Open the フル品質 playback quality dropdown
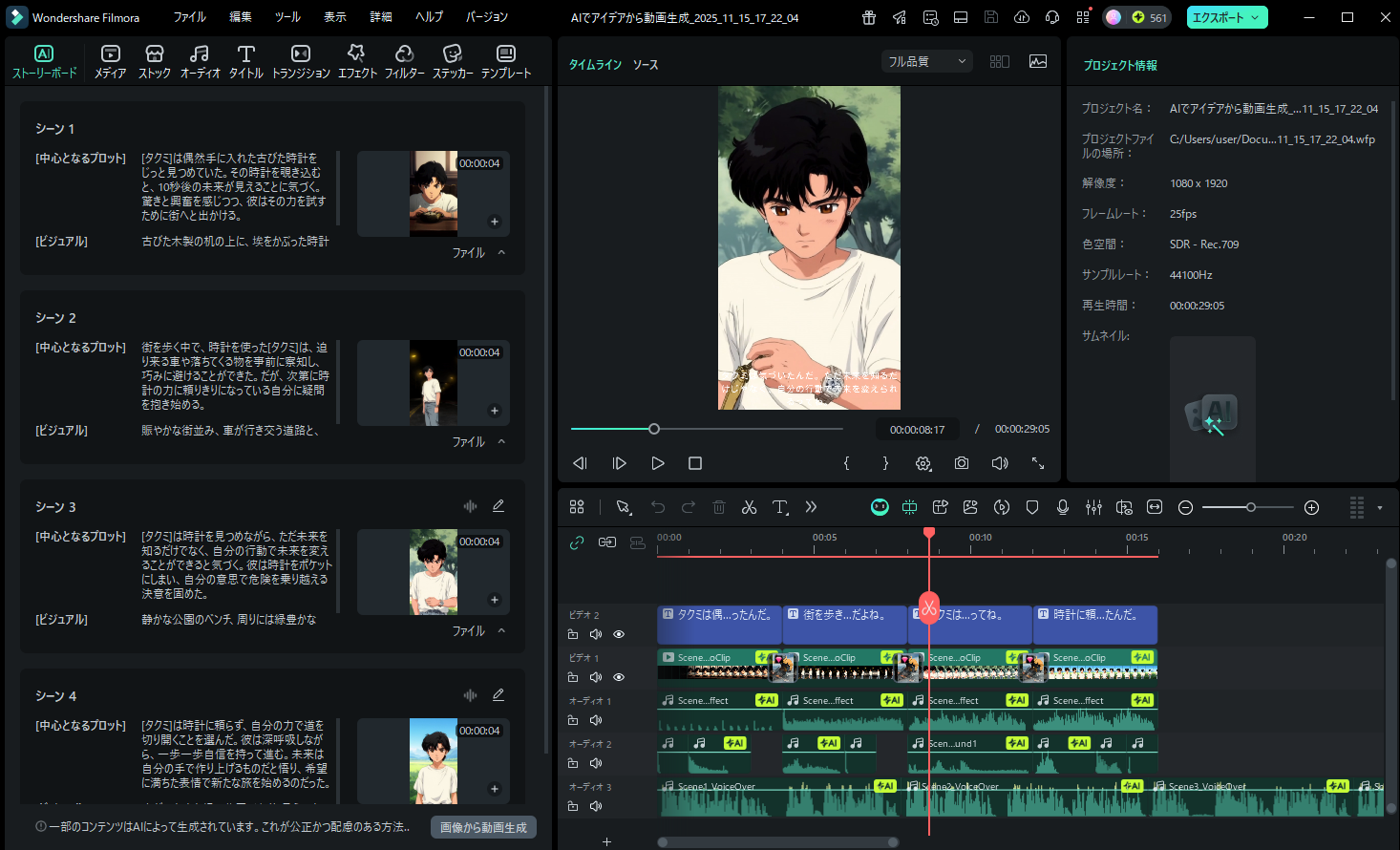The height and width of the screenshot is (850, 1400). point(925,60)
